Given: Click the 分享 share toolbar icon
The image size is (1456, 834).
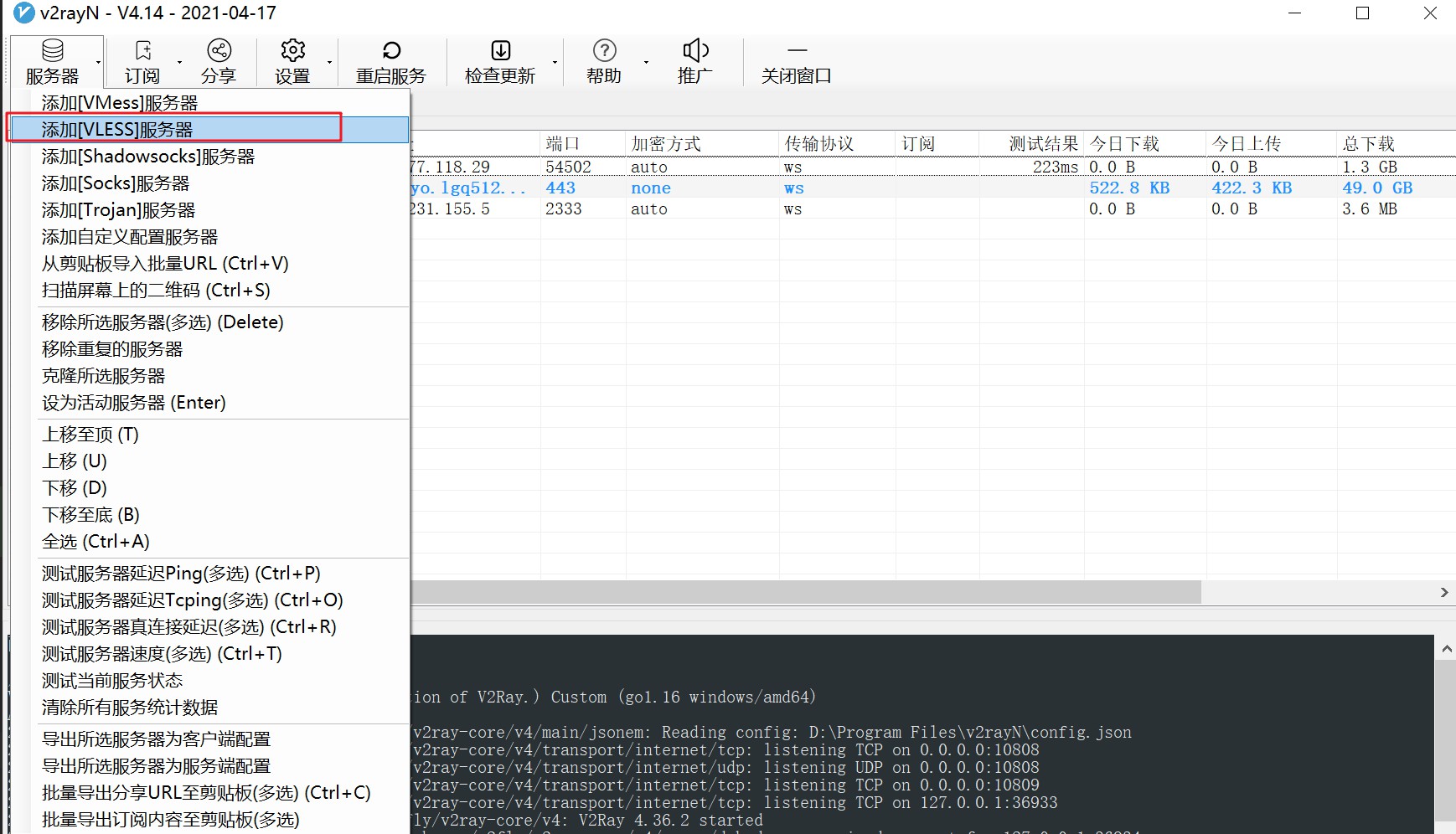Looking at the screenshot, I should click(x=219, y=50).
